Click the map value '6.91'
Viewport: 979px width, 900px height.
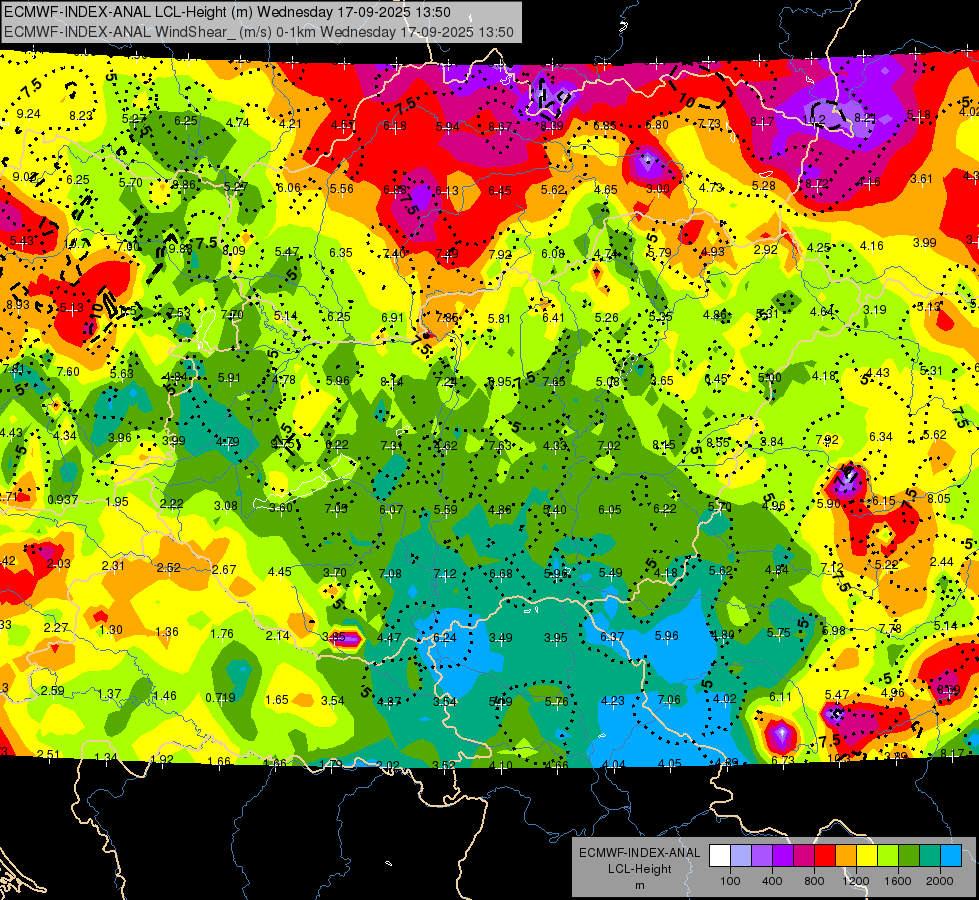(392, 317)
